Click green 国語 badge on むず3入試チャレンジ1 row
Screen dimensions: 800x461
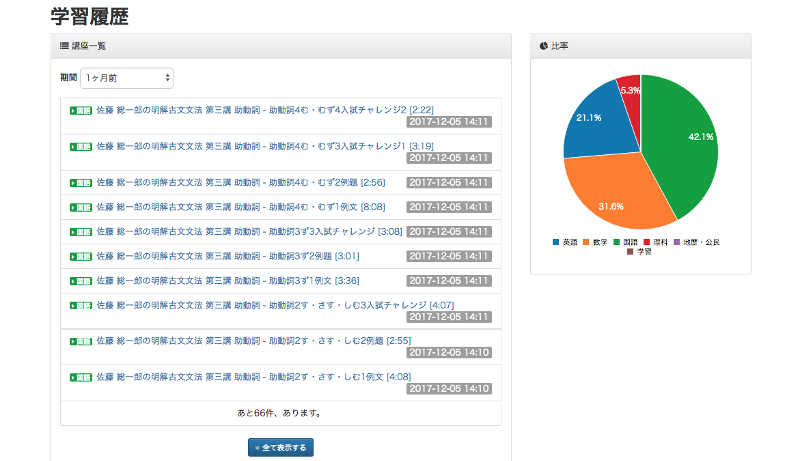click(x=81, y=146)
